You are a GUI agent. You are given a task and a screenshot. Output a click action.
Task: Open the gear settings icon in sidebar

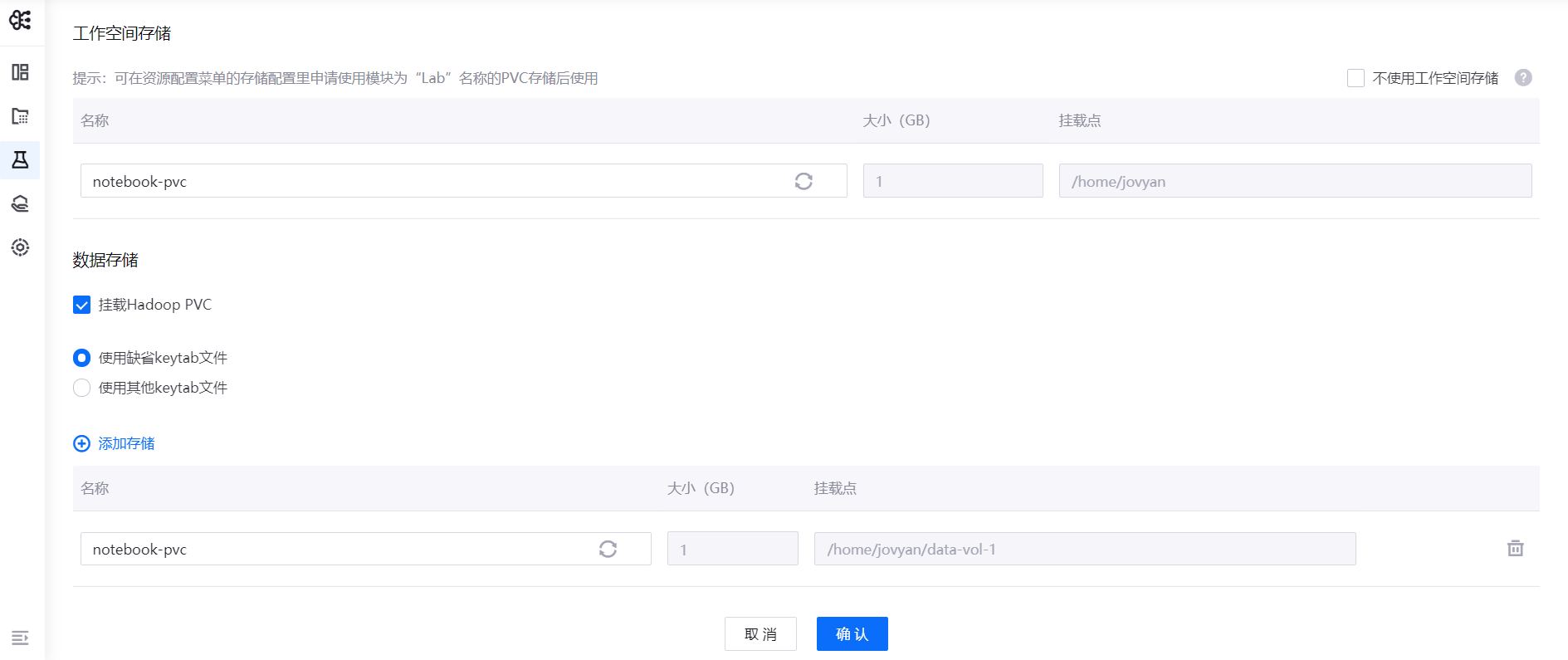[x=20, y=247]
